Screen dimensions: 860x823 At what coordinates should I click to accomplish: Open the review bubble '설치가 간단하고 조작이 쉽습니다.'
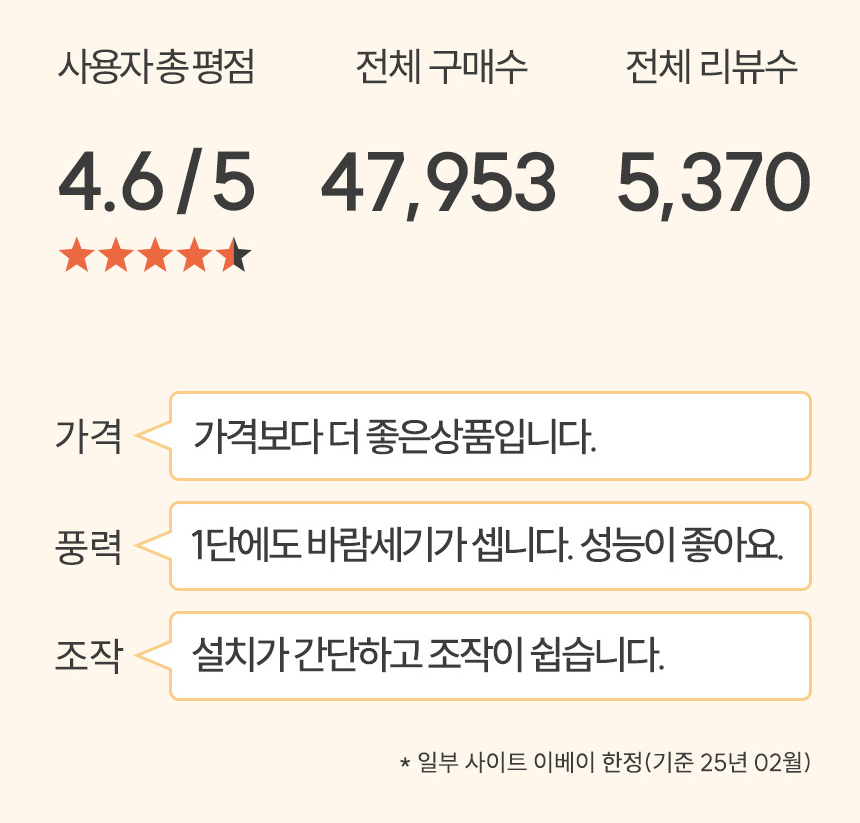490,656
